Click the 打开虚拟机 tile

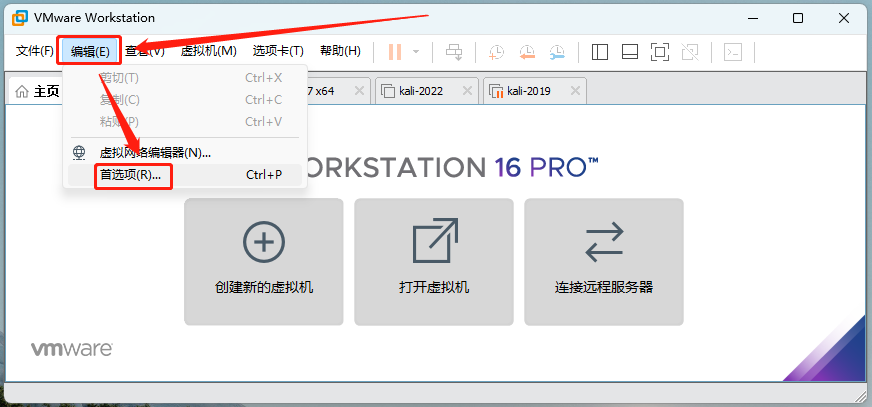(x=434, y=262)
